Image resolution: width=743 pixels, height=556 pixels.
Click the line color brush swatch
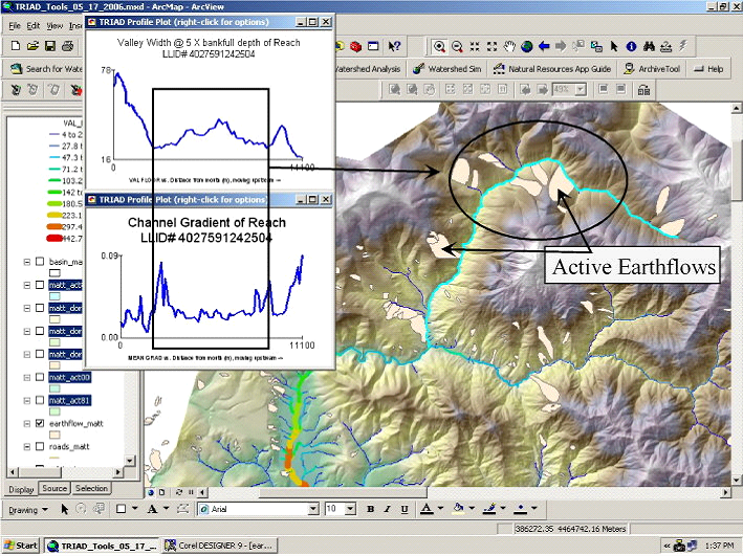pyautogui.click(x=490, y=509)
